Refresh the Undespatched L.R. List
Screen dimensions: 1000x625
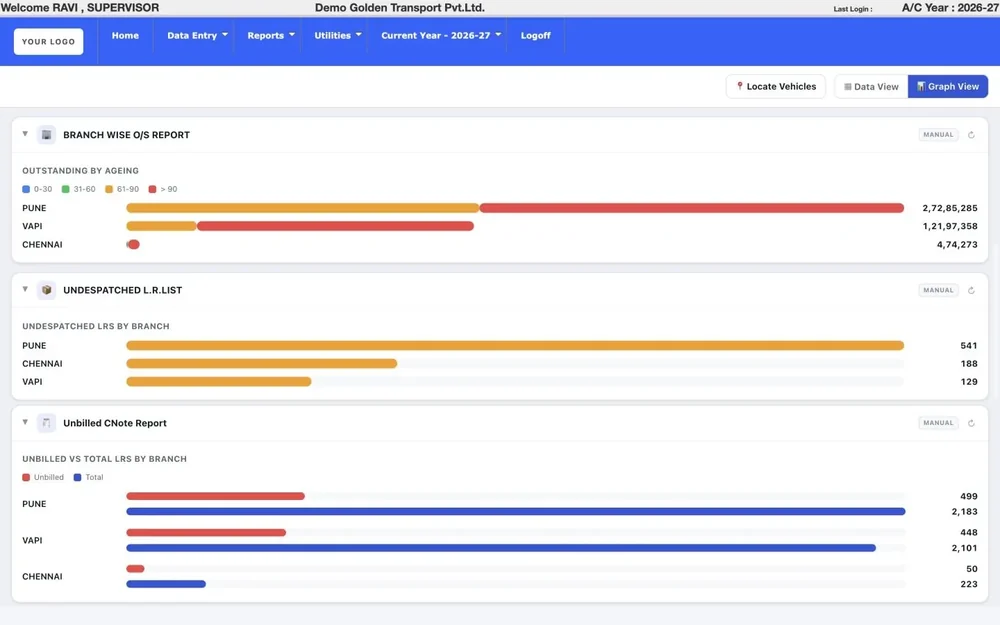pos(971,290)
